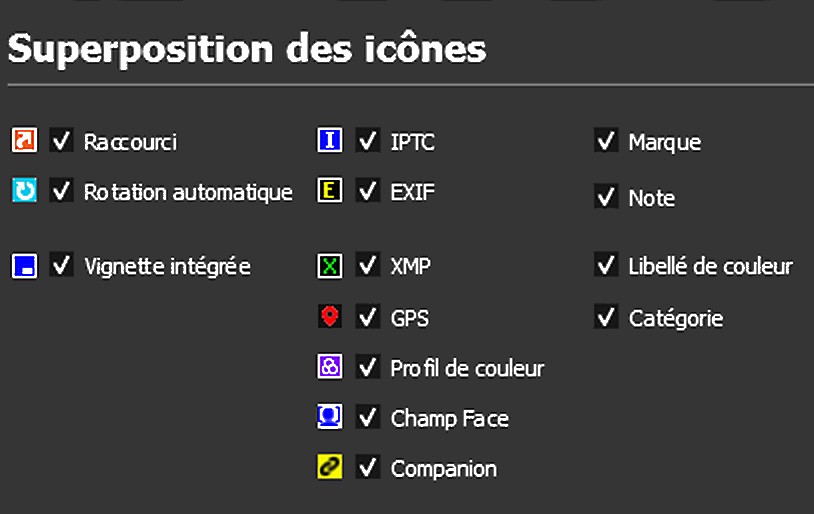Image resolution: width=814 pixels, height=514 pixels.
Task: Click the yellow Companion link icon
Action: (x=330, y=467)
